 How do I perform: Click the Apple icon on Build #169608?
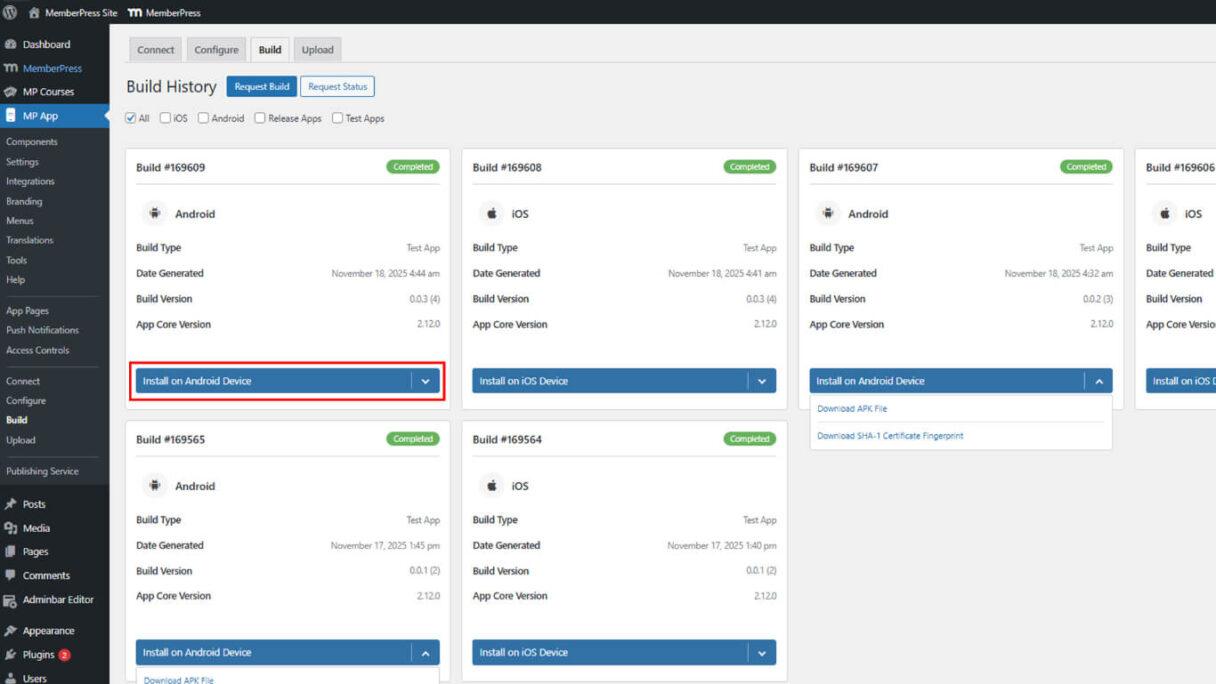point(490,212)
